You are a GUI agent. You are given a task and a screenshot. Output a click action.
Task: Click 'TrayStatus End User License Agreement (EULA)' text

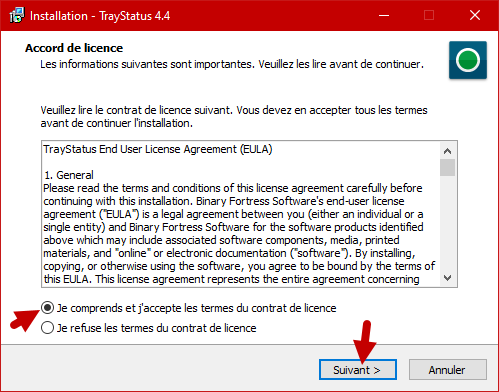pos(158,149)
